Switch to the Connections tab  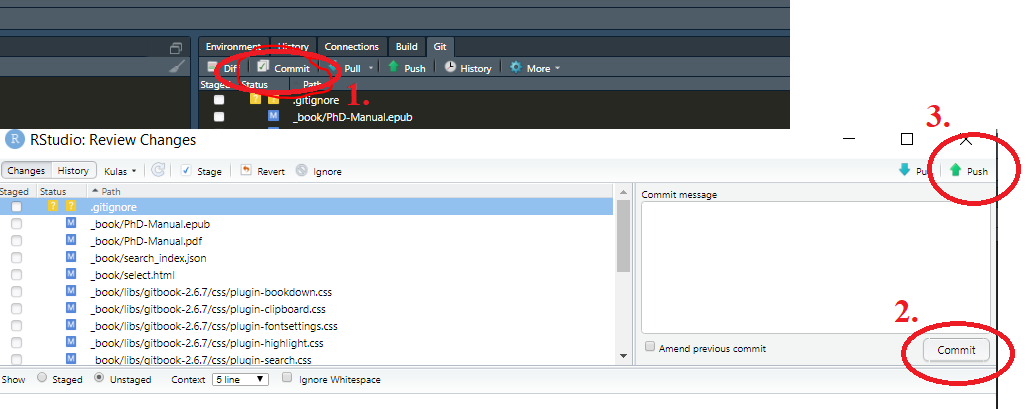point(352,46)
